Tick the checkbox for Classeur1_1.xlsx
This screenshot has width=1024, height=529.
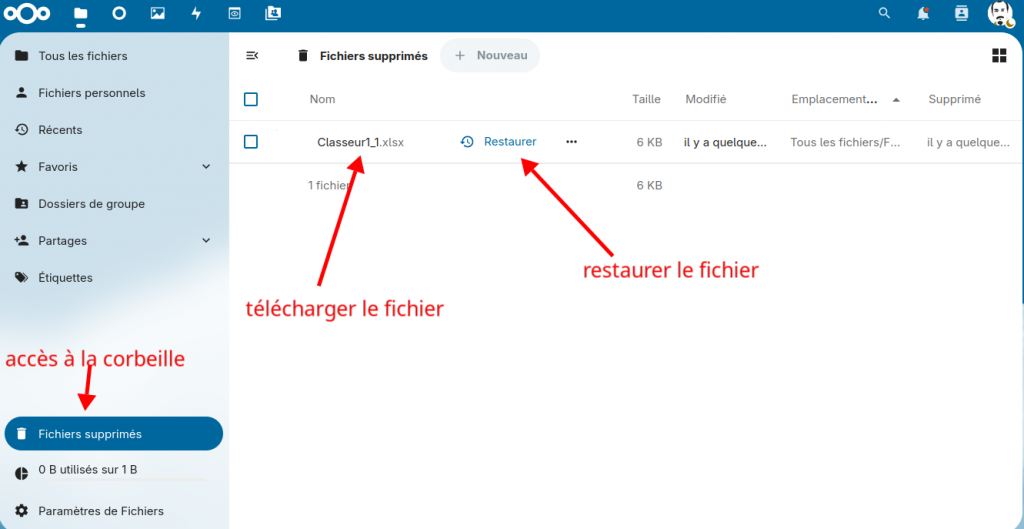coord(251,142)
